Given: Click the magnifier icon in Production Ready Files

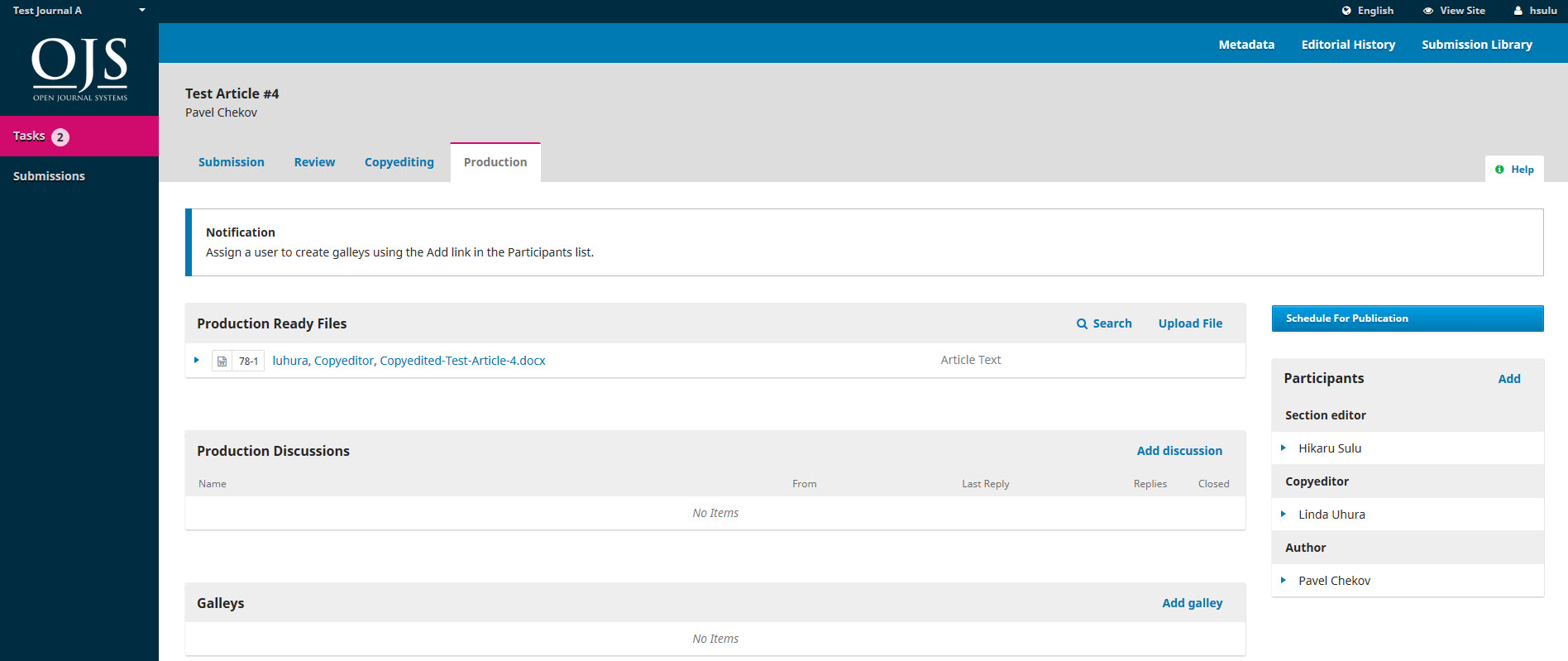Looking at the screenshot, I should (1082, 323).
